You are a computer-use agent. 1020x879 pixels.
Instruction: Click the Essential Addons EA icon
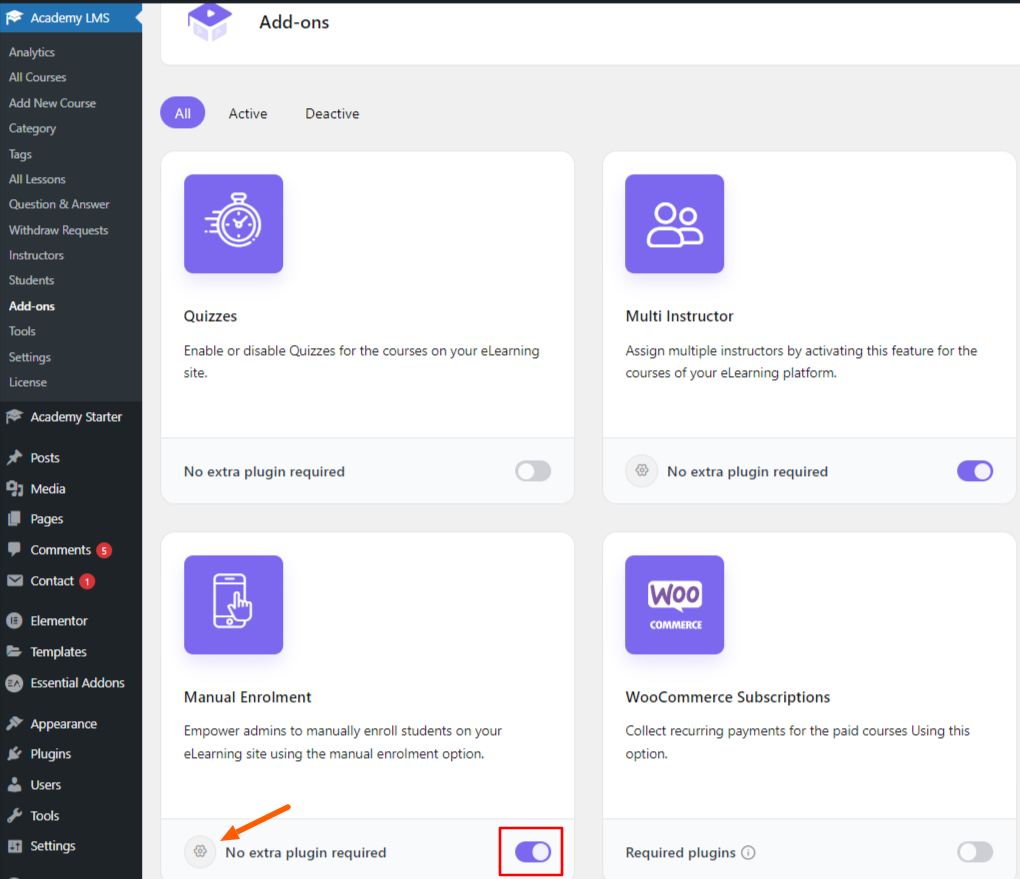[x=14, y=683]
